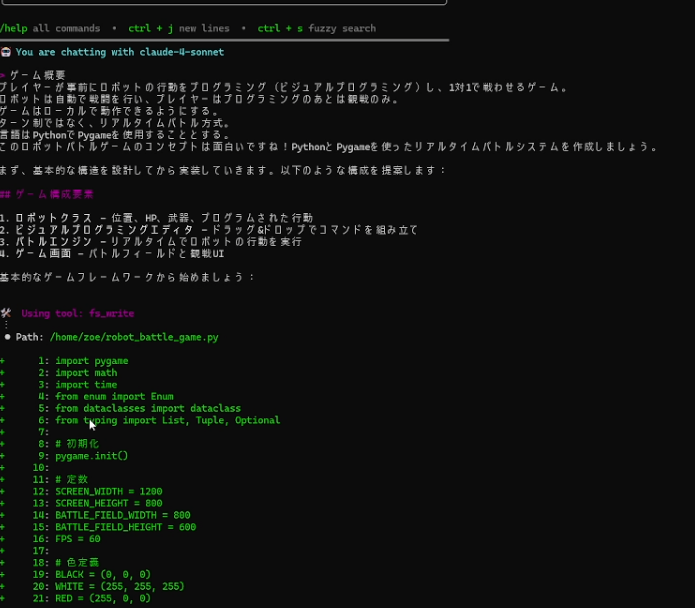Click the 'ゲーム概要' prompt line
The image size is (695, 608).
point(38,75)
